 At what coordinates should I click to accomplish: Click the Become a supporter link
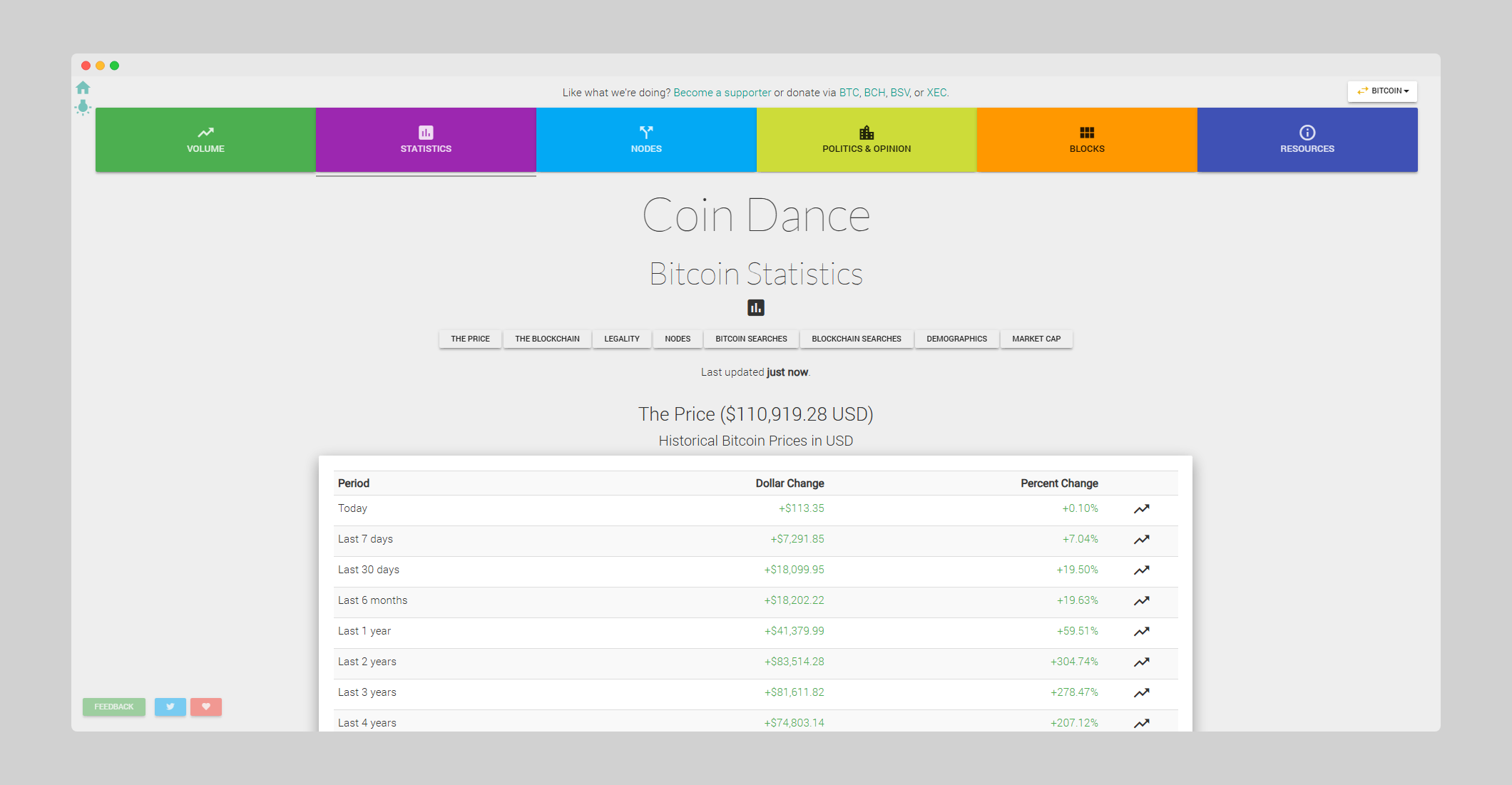[x=722, y=93]
